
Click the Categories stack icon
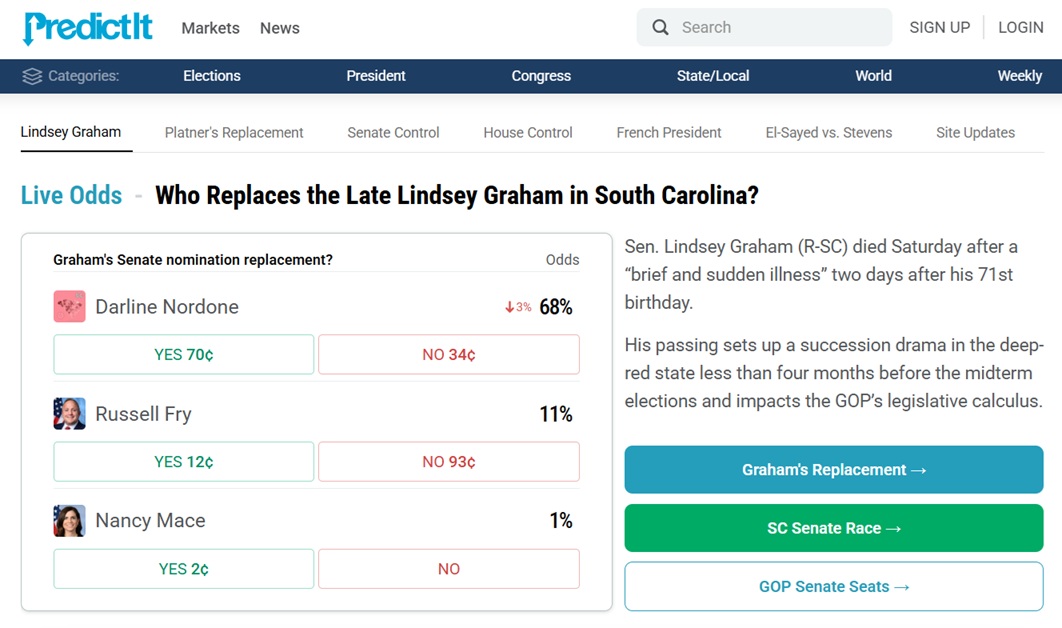[32, 76]
